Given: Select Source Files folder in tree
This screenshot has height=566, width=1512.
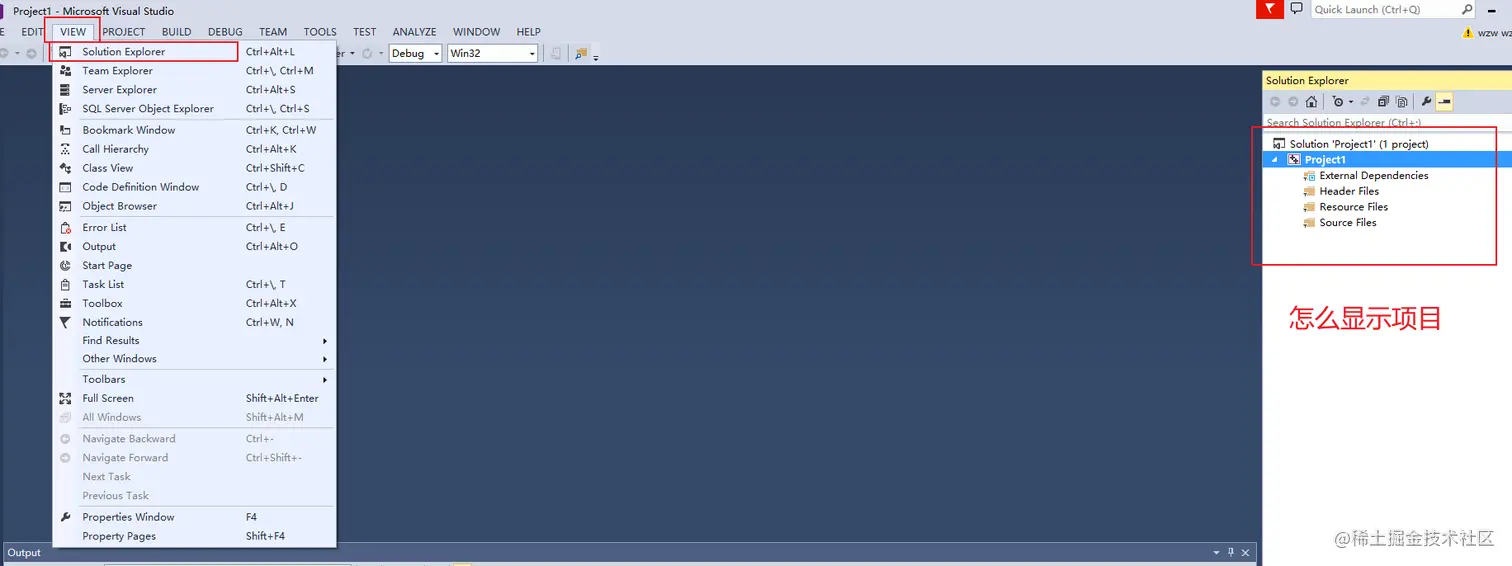Looking at the screenshot, I should click(1348, 223).
